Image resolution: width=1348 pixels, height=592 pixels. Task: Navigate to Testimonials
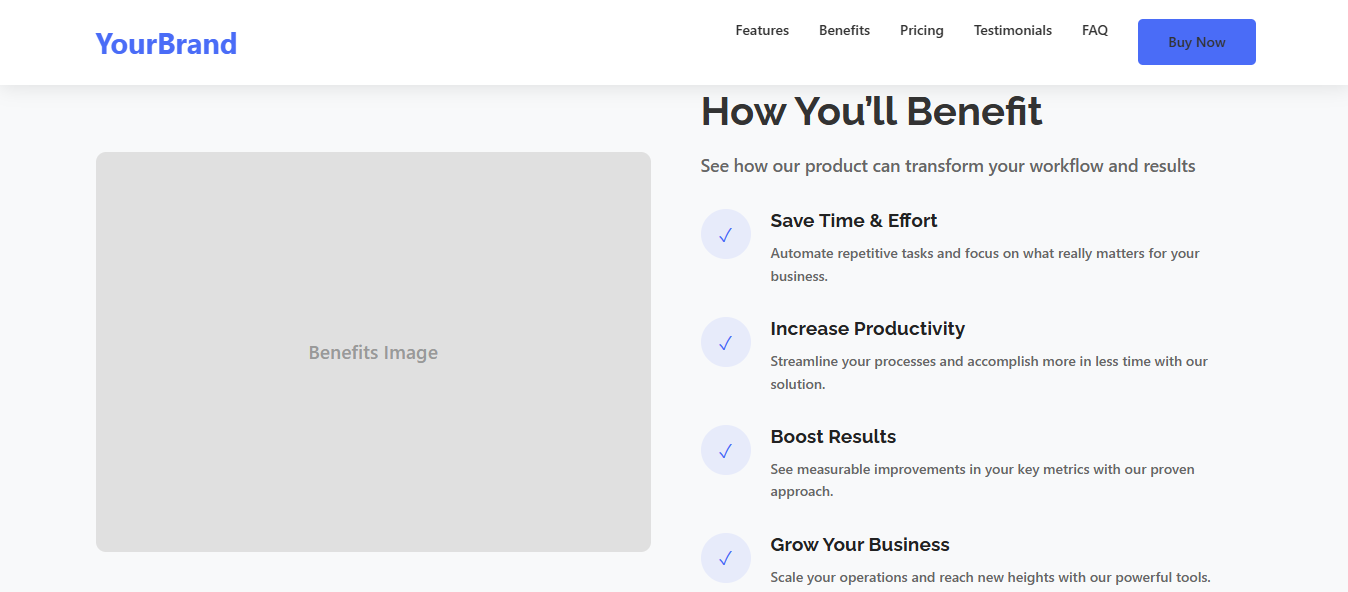(1012, 30)
